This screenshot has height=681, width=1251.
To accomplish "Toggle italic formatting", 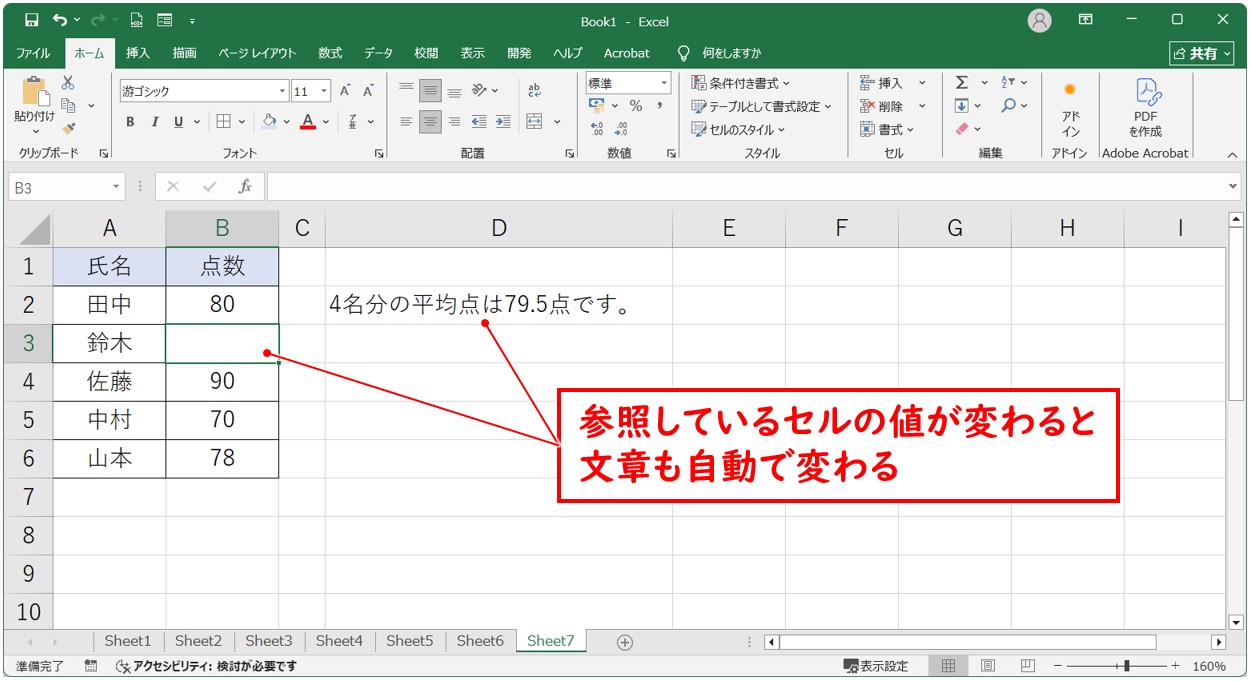I will 154,121.
